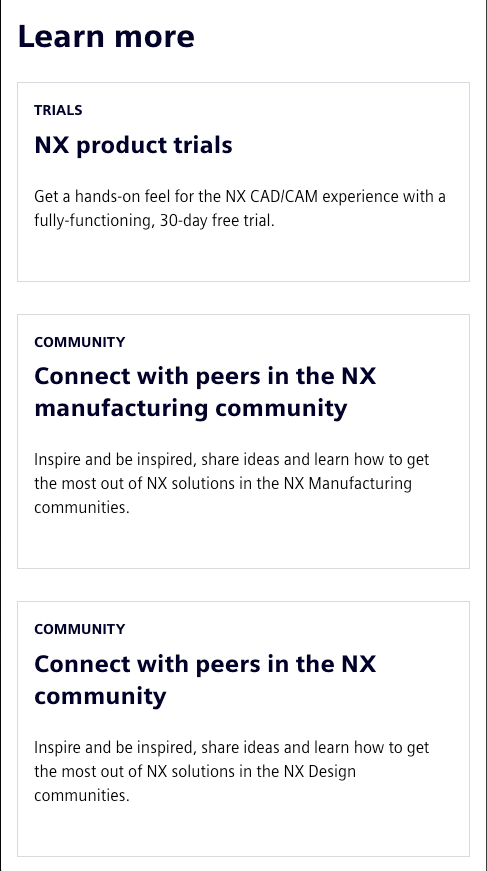Click the NX Design communities description paragraph

point(232,771)
